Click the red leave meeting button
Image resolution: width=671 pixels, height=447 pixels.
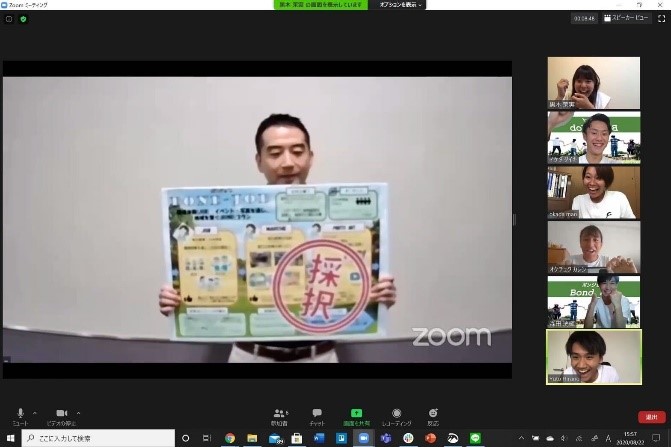tap(652, 417)
